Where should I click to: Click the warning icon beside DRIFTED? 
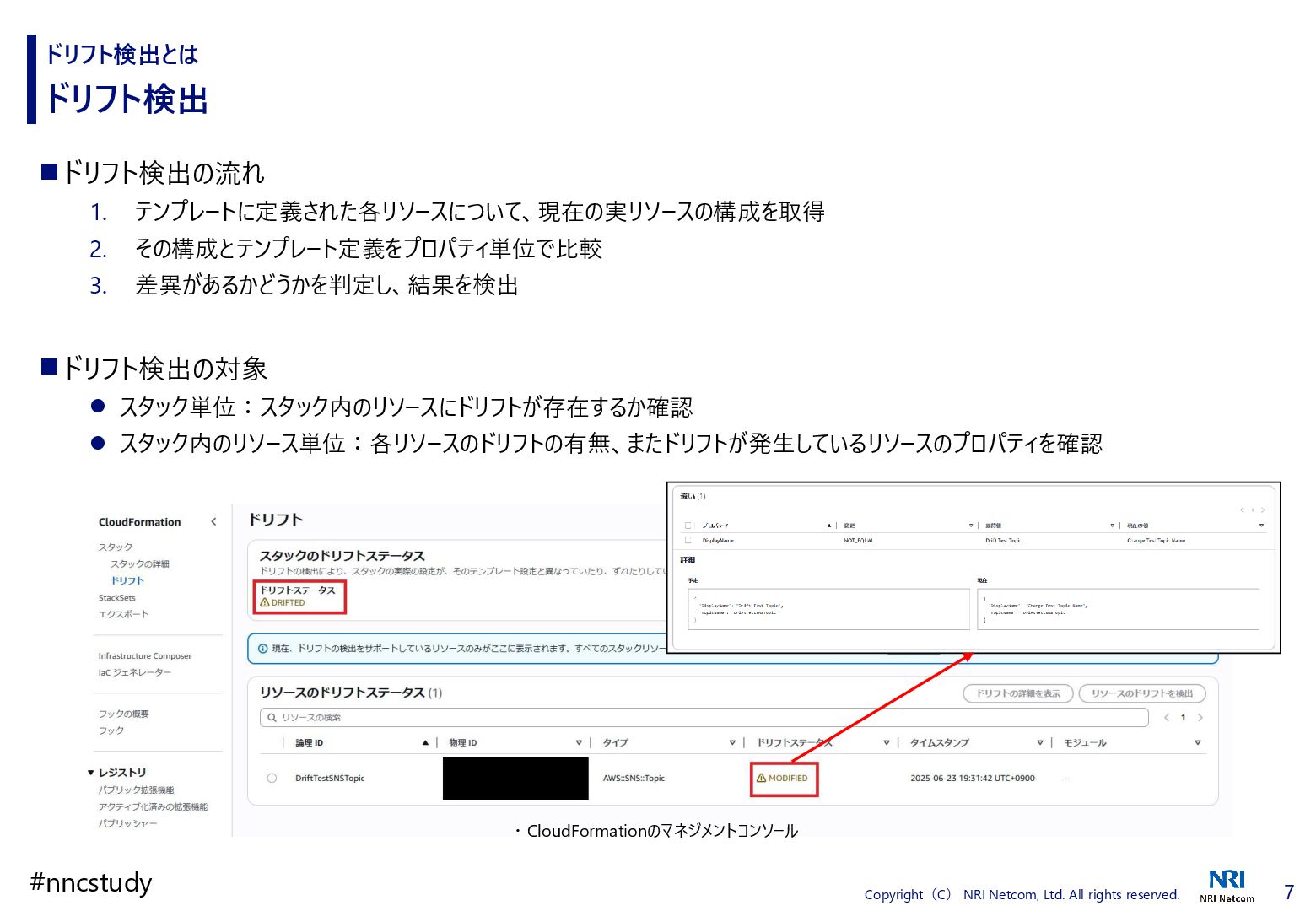tap(265, 603)
